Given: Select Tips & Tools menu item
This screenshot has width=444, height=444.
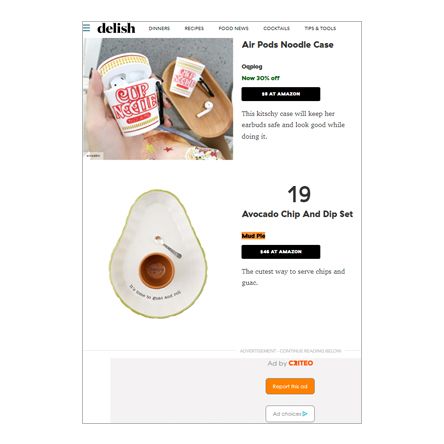Looking at the screenshot, I should [x=320, y=29].
